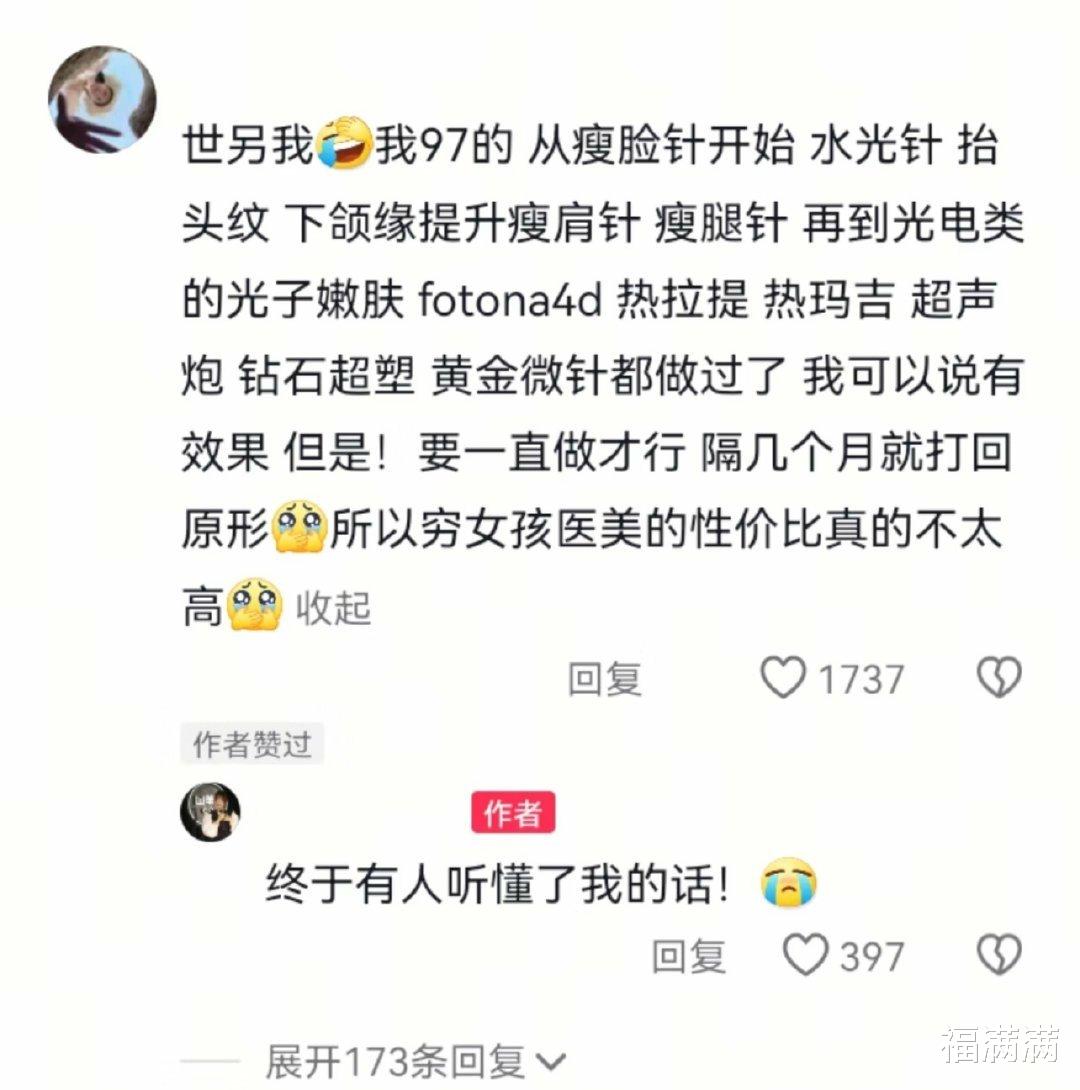Screen dimensions: 1080x1090
Task: Tap the broken-heart dislike on the top comment
Action: click(999, 678)
